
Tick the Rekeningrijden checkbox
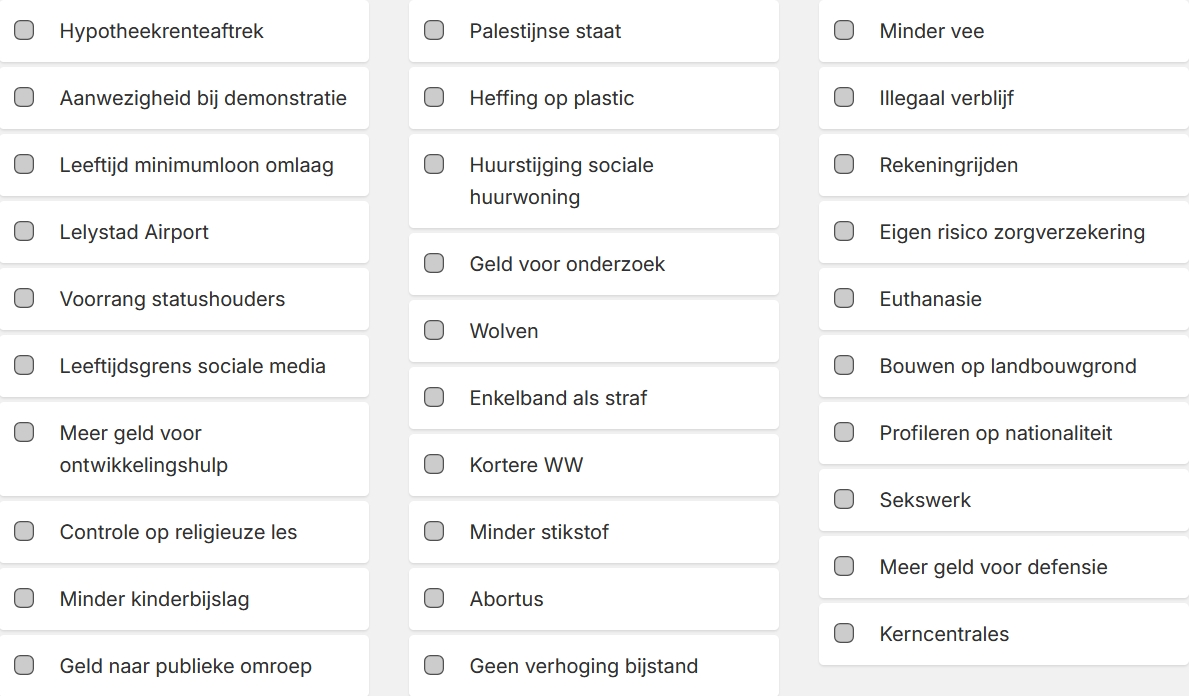pyautogui.click(x=844, y=165)
